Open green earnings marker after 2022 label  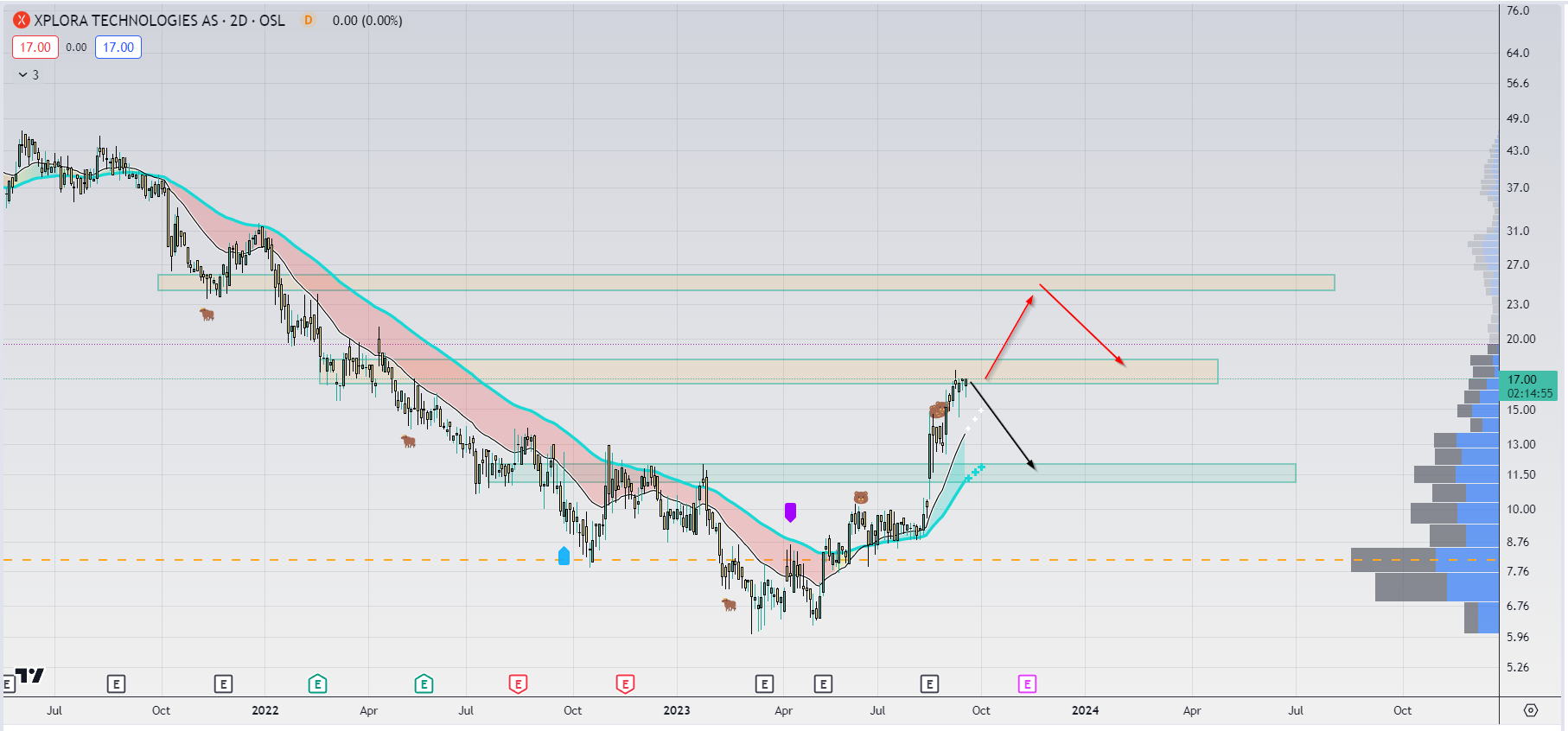point(317,684)
